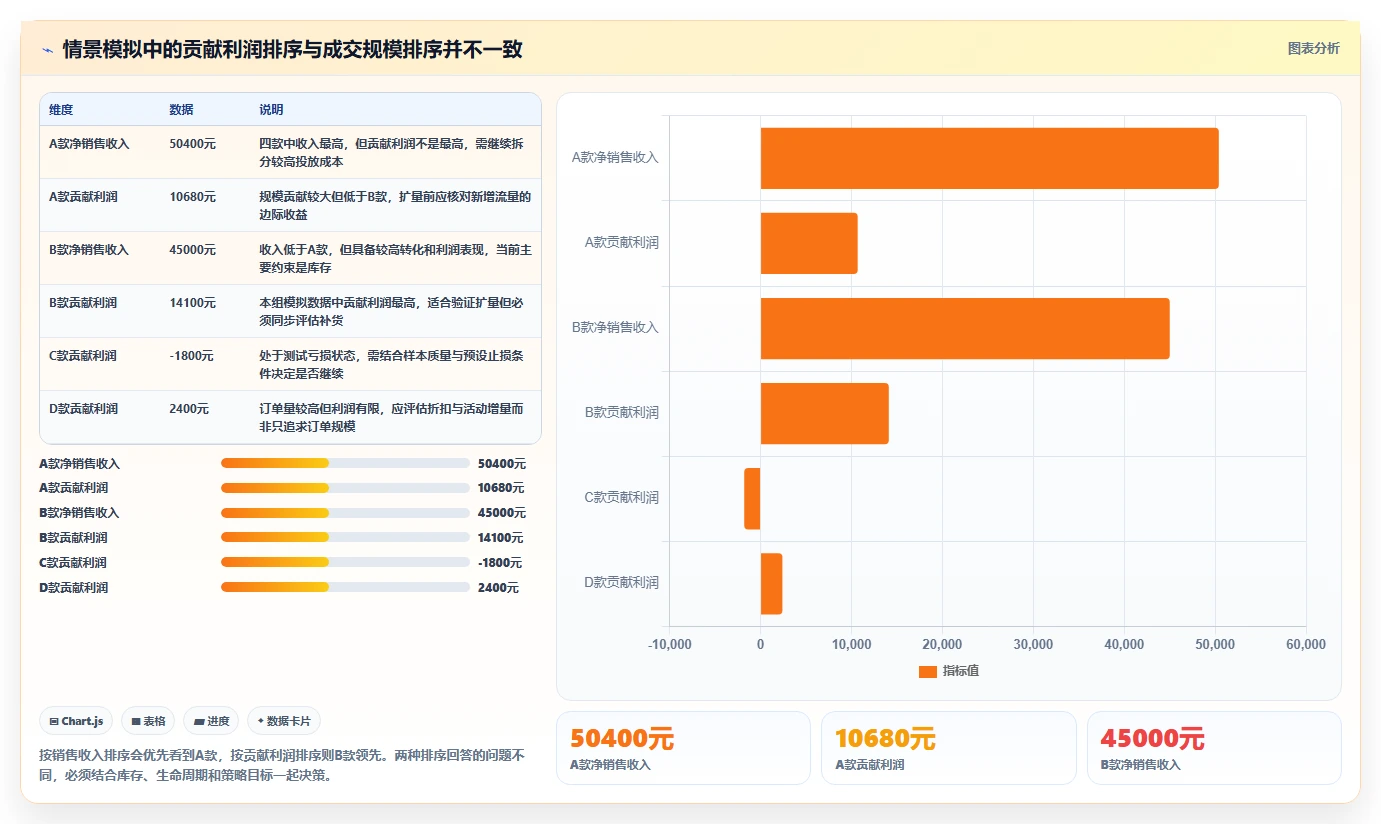Click the 14100元 value in the progress list
1381x824 pixels.
502,538
